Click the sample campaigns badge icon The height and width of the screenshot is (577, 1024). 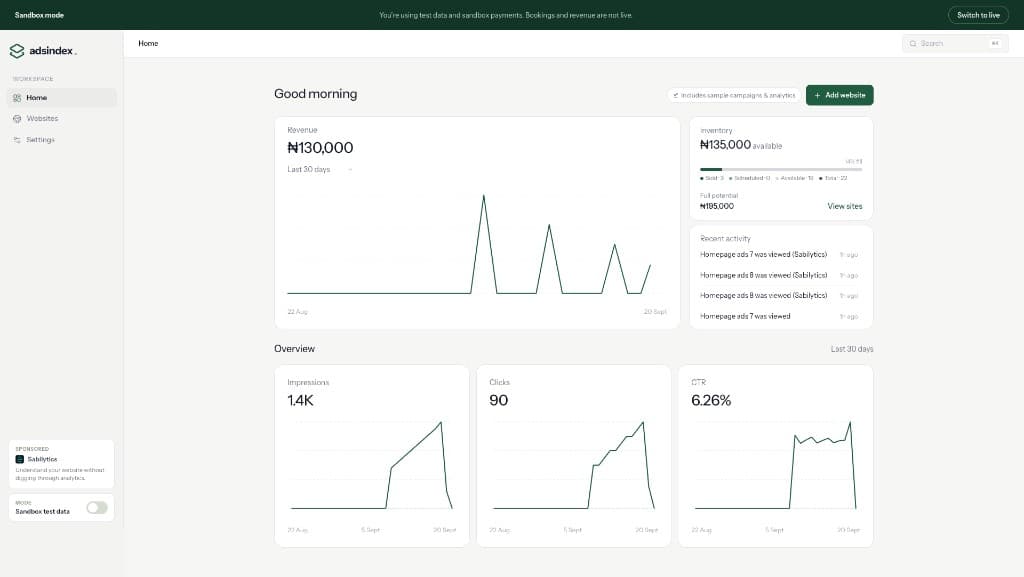tap(676, 95)
